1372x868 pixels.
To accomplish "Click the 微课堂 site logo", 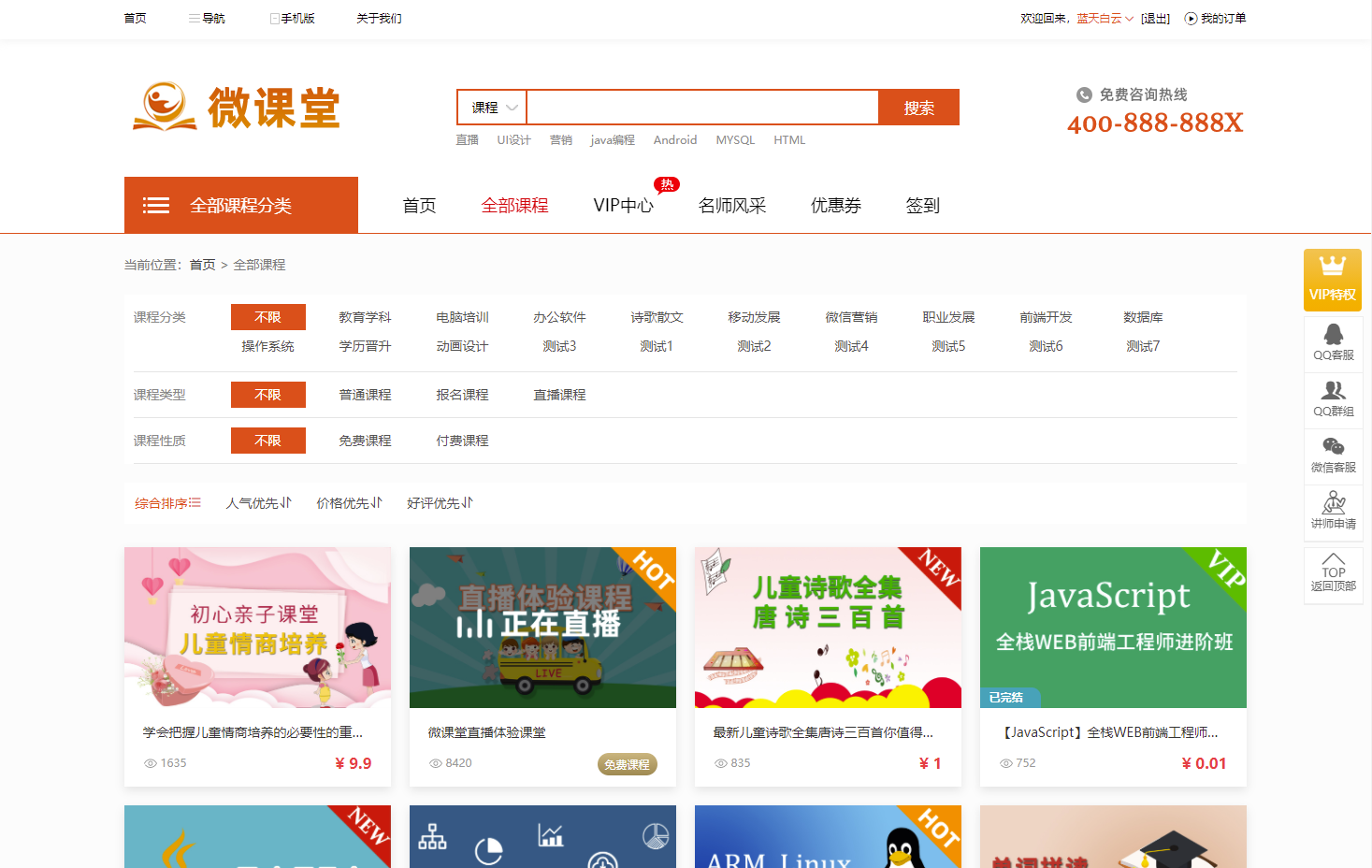I will point(237,107).
